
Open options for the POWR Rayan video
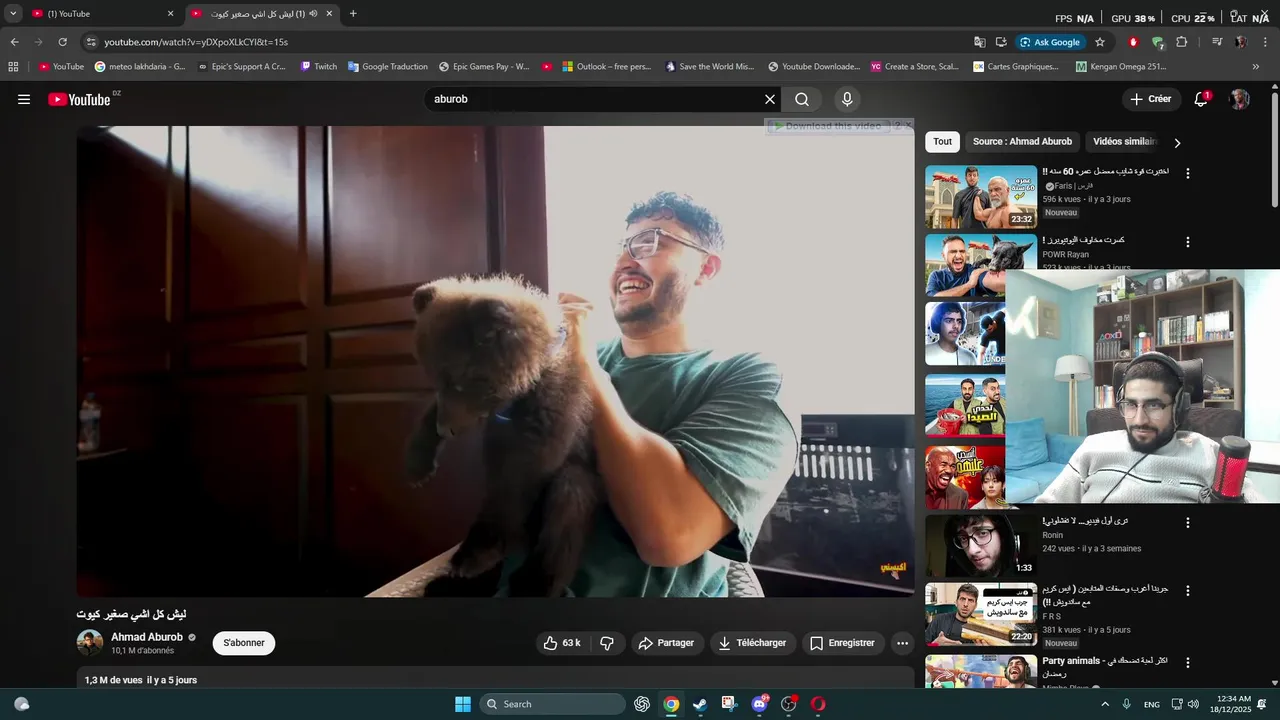pyautogui.click(x=1188, y=242)
